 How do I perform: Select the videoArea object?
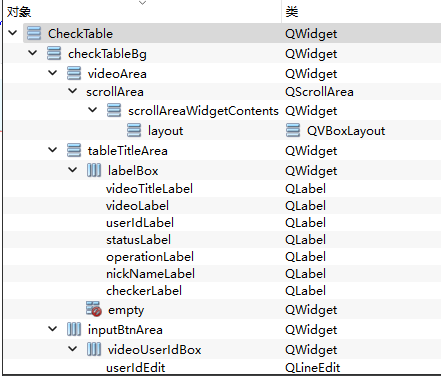coord(117,74)
